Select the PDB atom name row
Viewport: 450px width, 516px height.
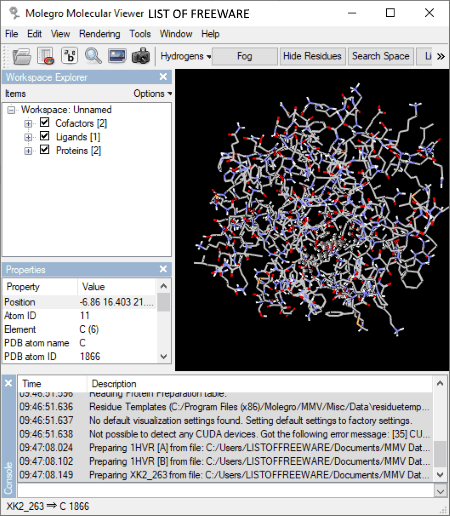coord(80,343)
